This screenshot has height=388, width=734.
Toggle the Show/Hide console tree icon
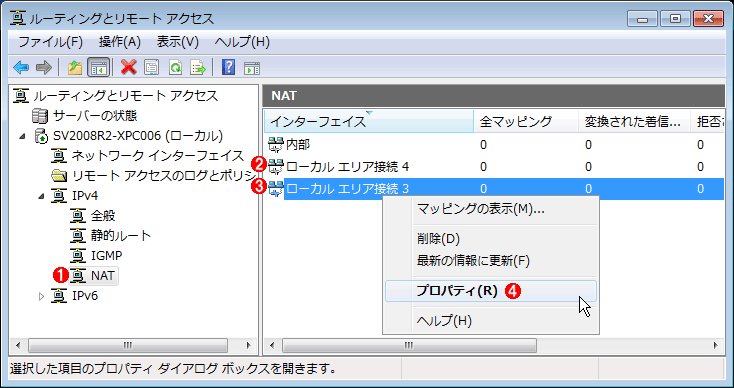click(x=98, y=68)
